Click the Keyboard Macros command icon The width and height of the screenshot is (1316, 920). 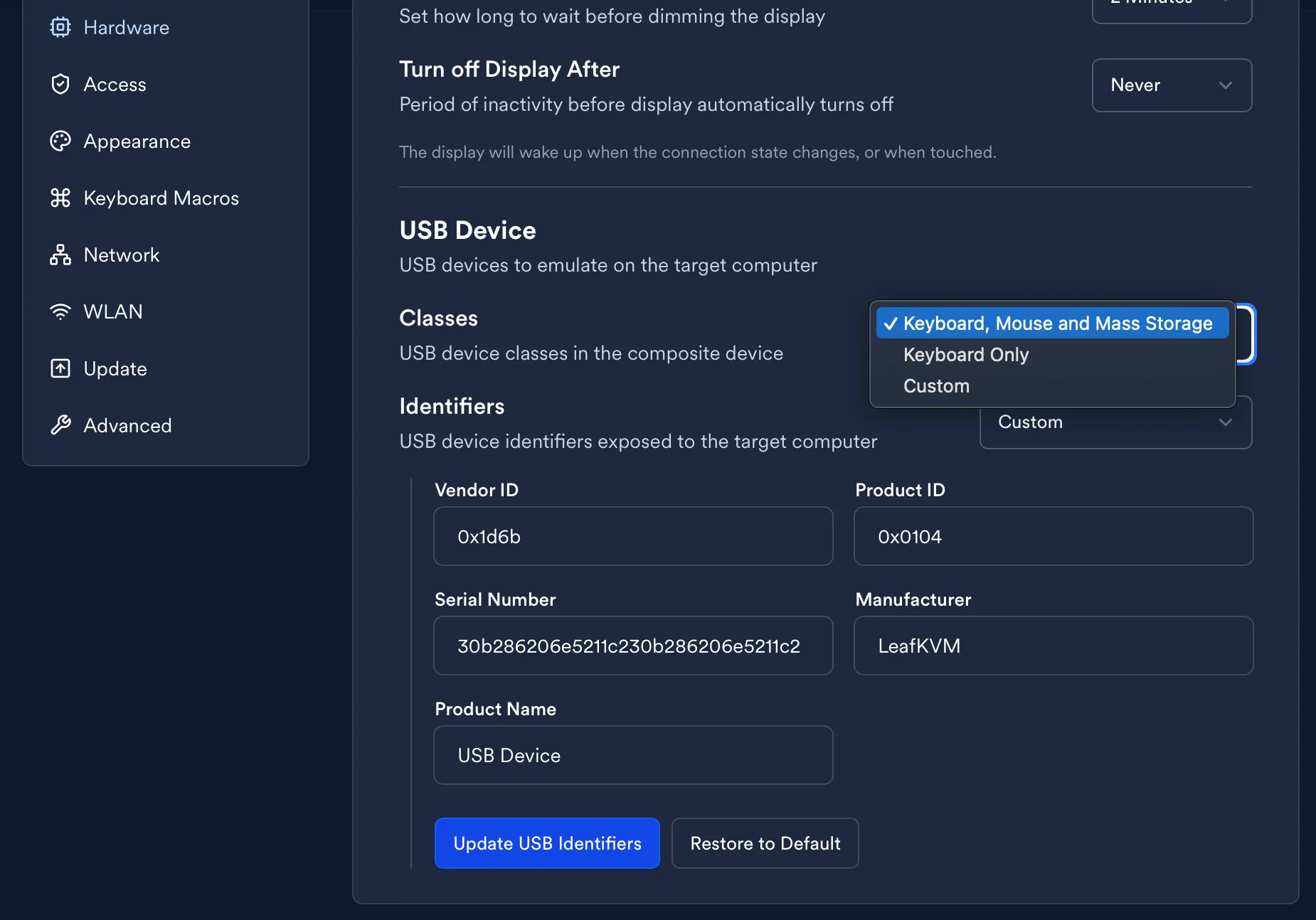pyautogui.click(x=60, y=198)
